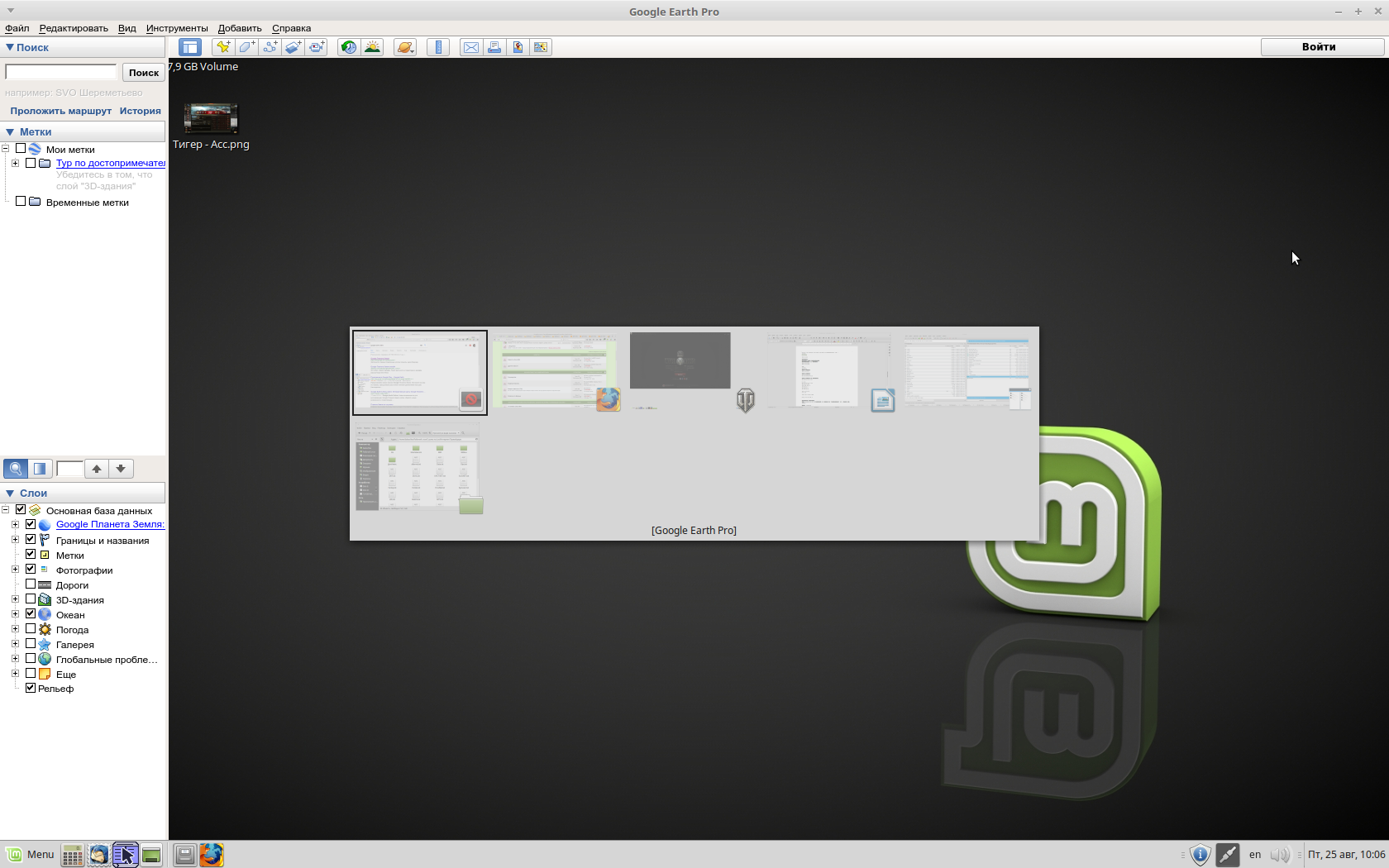Click the Places search magnifier icon
Viewport: 1389px width, 868px height.
pos(16,469)
